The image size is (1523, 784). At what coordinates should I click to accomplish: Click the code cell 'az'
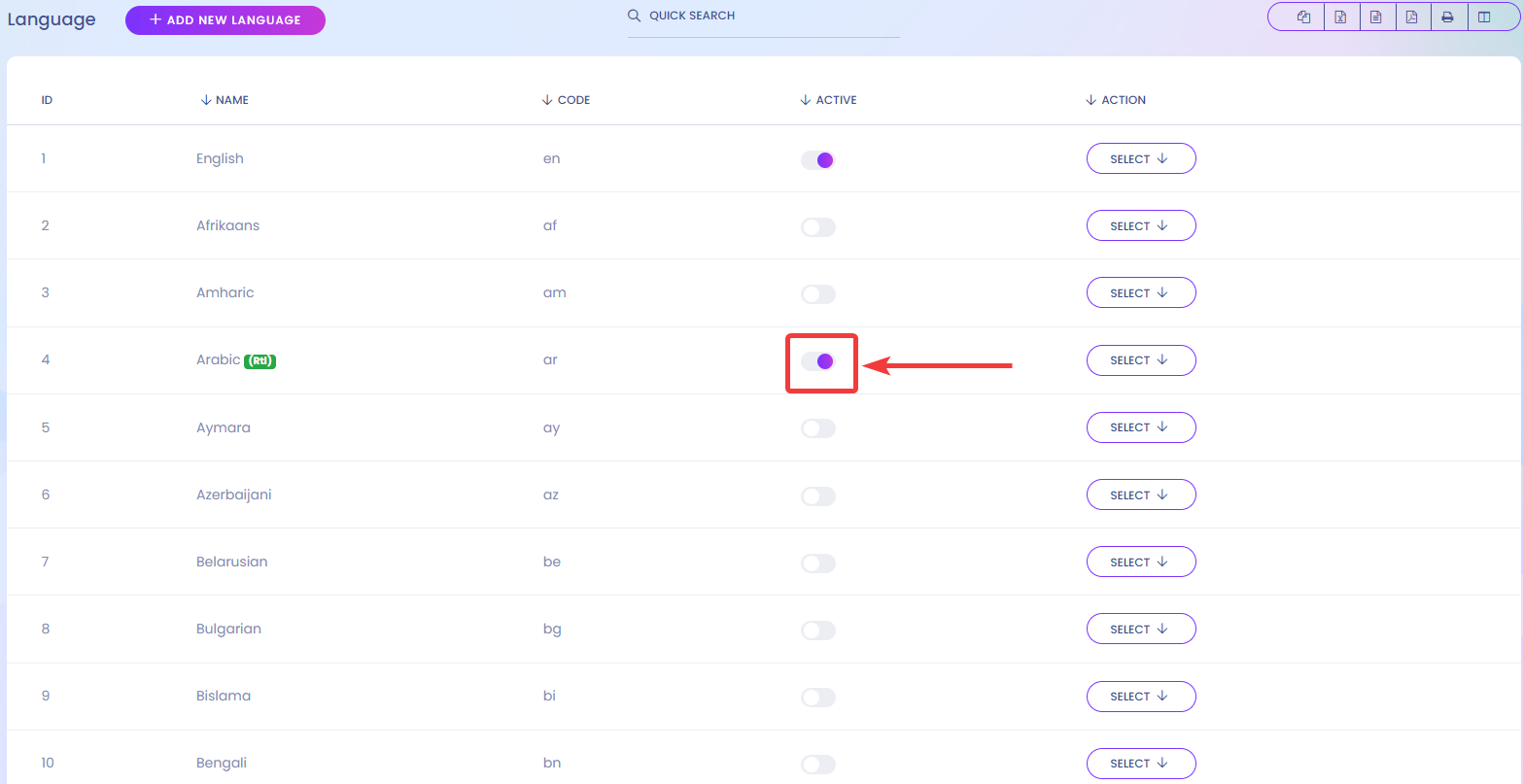coord(551,494)
